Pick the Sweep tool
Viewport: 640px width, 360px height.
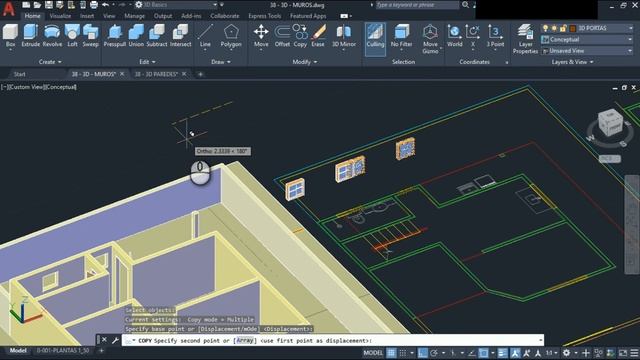(91, 36)
